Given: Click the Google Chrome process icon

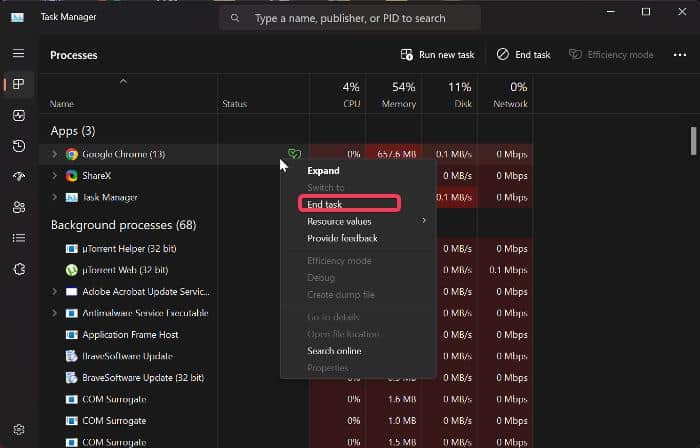Looking at the screenshot, I should pyautogui.click(x=71, y=154).
